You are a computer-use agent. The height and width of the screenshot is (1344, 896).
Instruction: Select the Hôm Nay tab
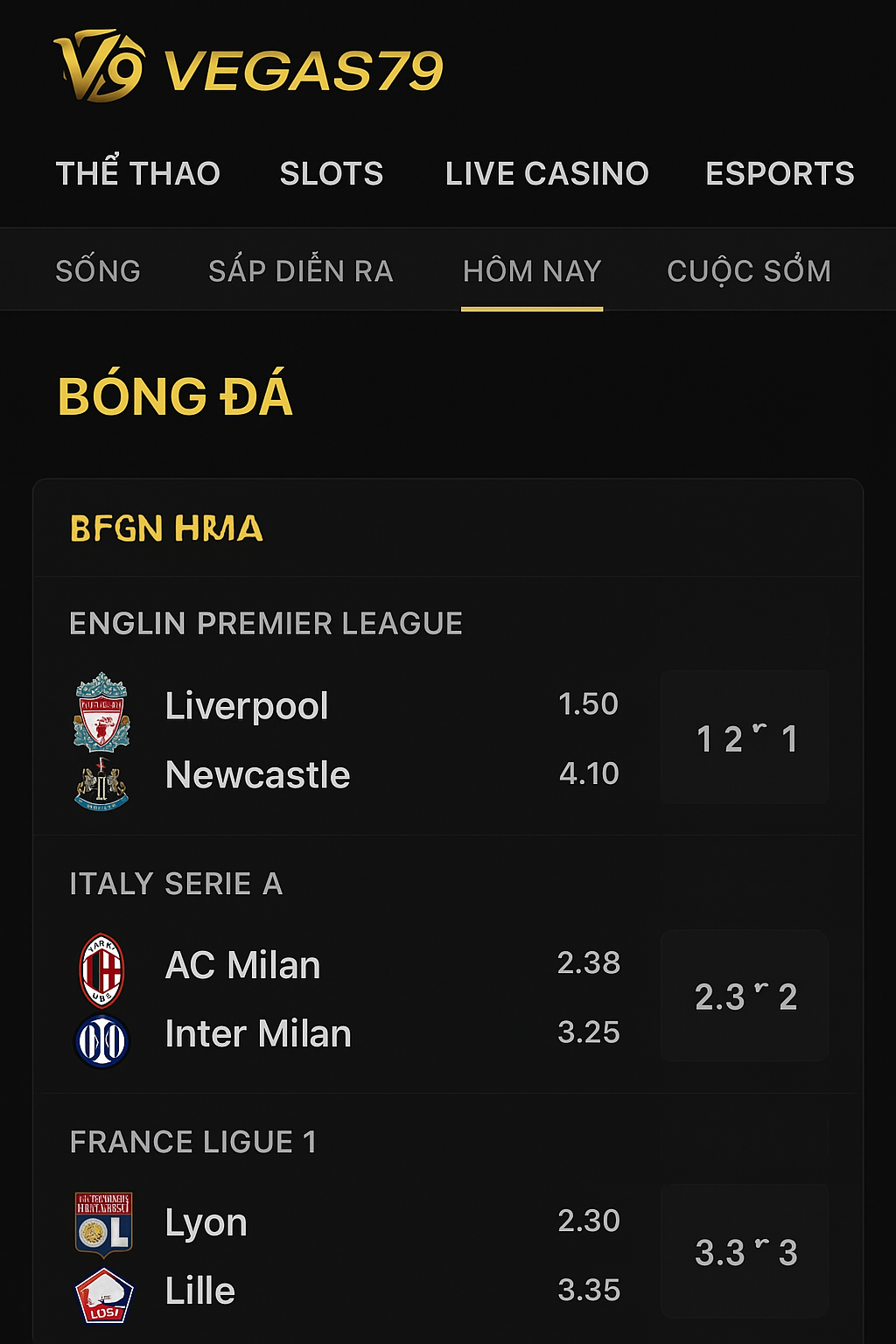click(x=532, y=270)
